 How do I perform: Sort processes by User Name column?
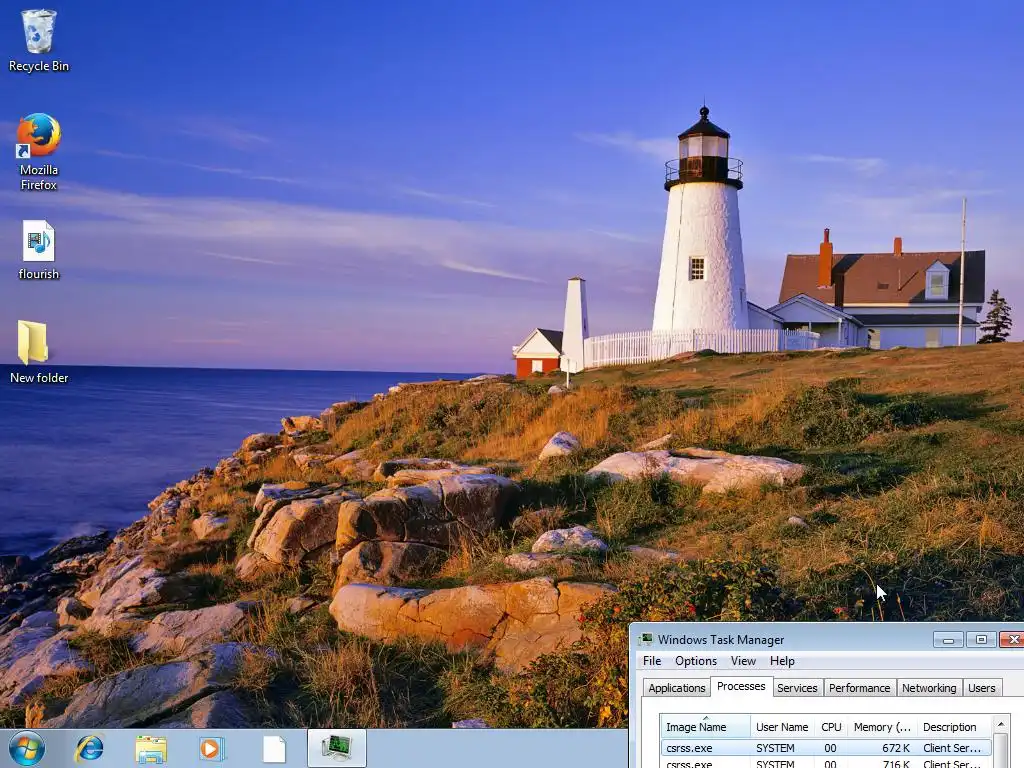[782, 727]
